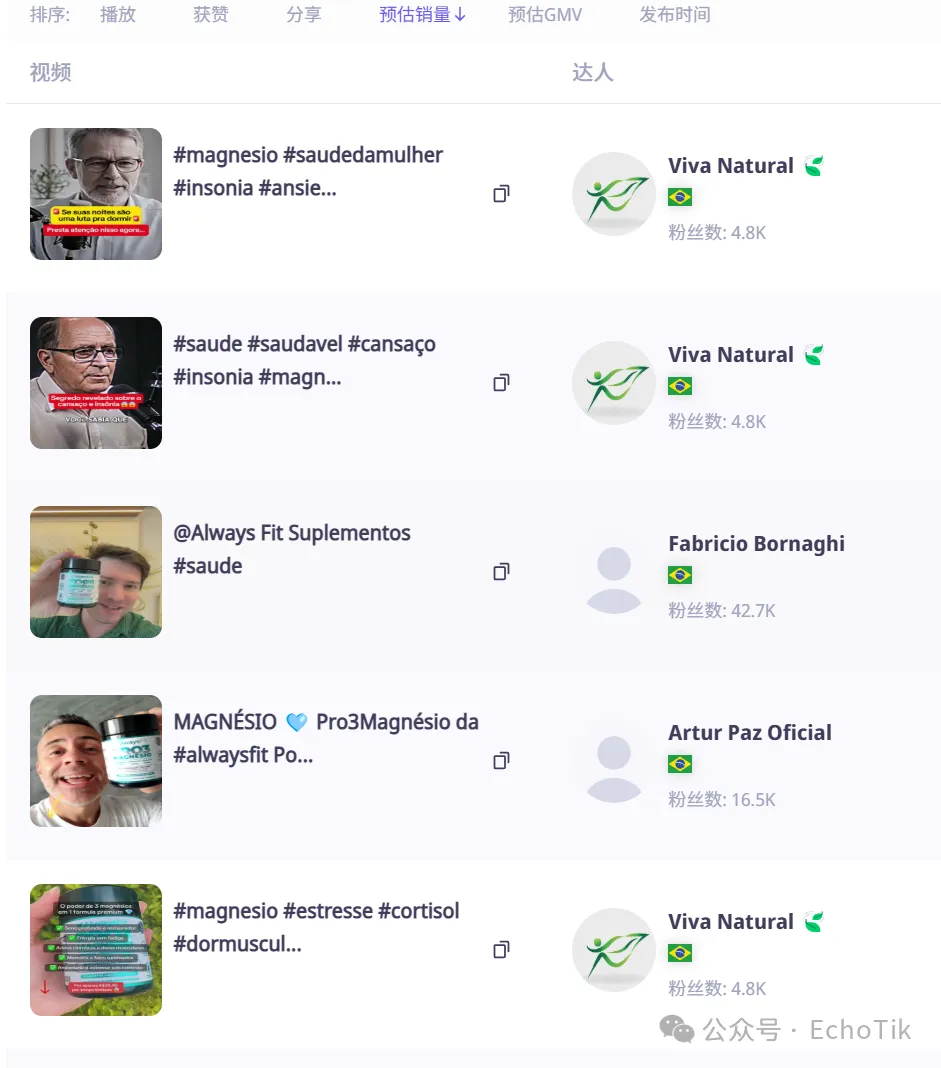Toggle the 预估销量 descending sort
Screen dimensions: 941x1068
(423, 15)
